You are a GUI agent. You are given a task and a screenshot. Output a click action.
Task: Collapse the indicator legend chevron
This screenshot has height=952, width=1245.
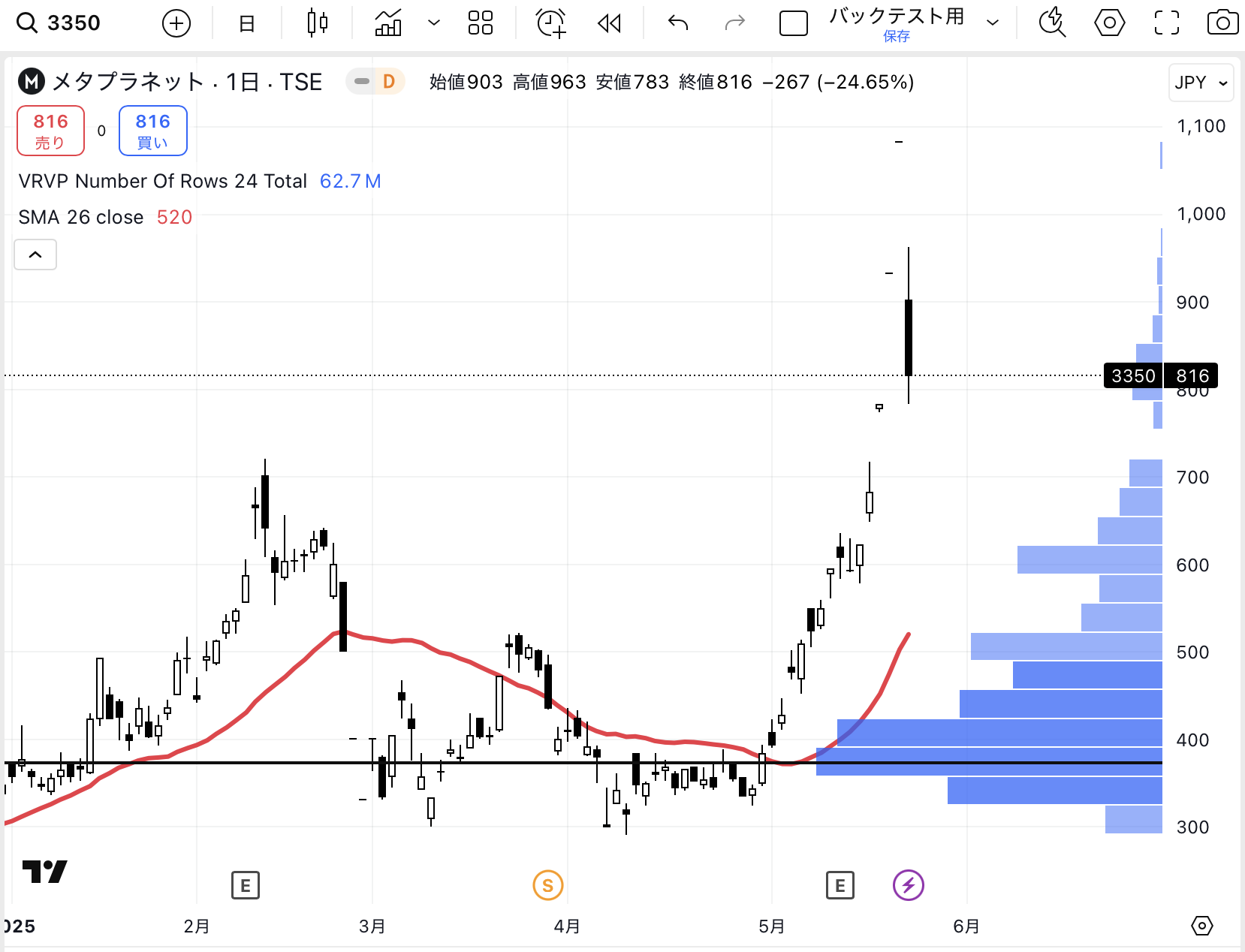pyautogui.click(x=35, y=255)
